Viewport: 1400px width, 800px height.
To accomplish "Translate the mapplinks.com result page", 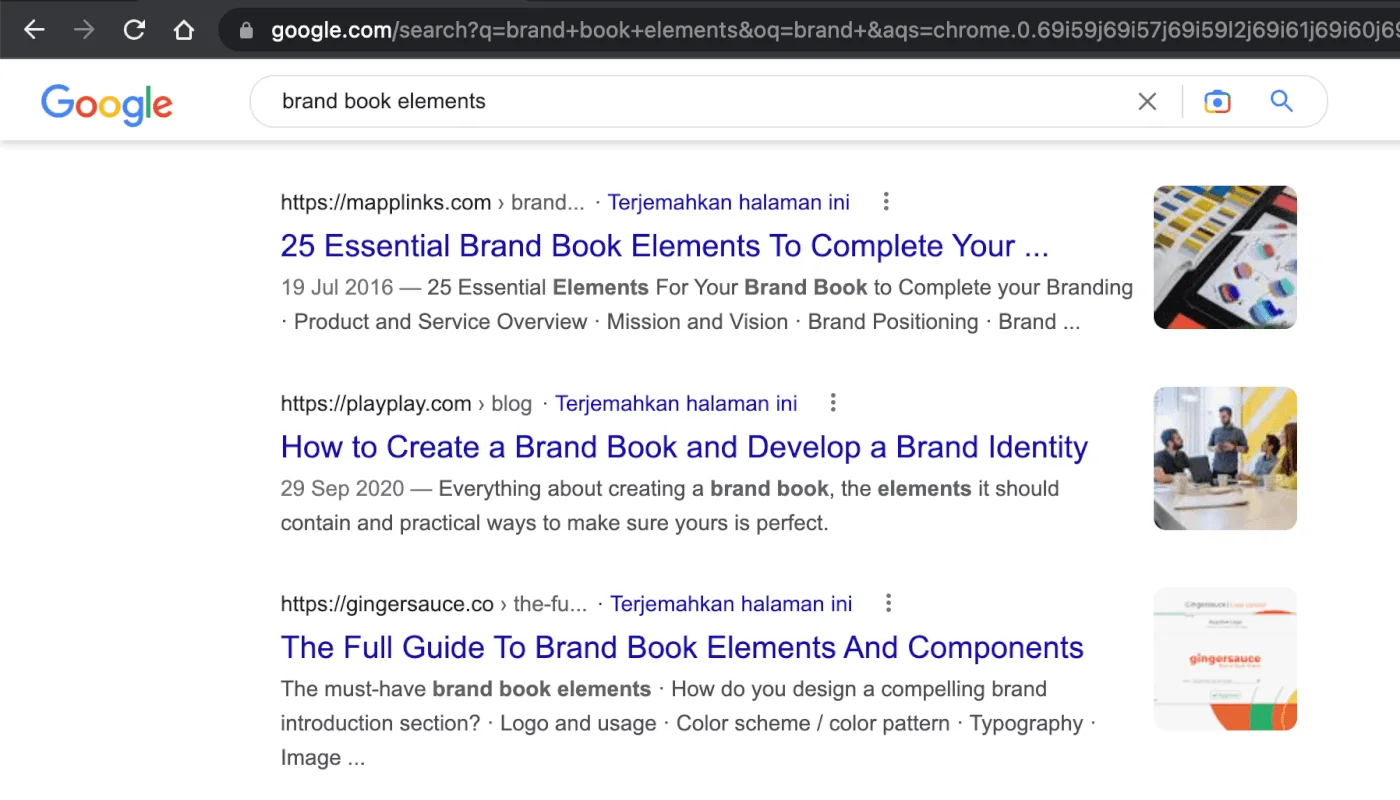I will tap(728, 202).
